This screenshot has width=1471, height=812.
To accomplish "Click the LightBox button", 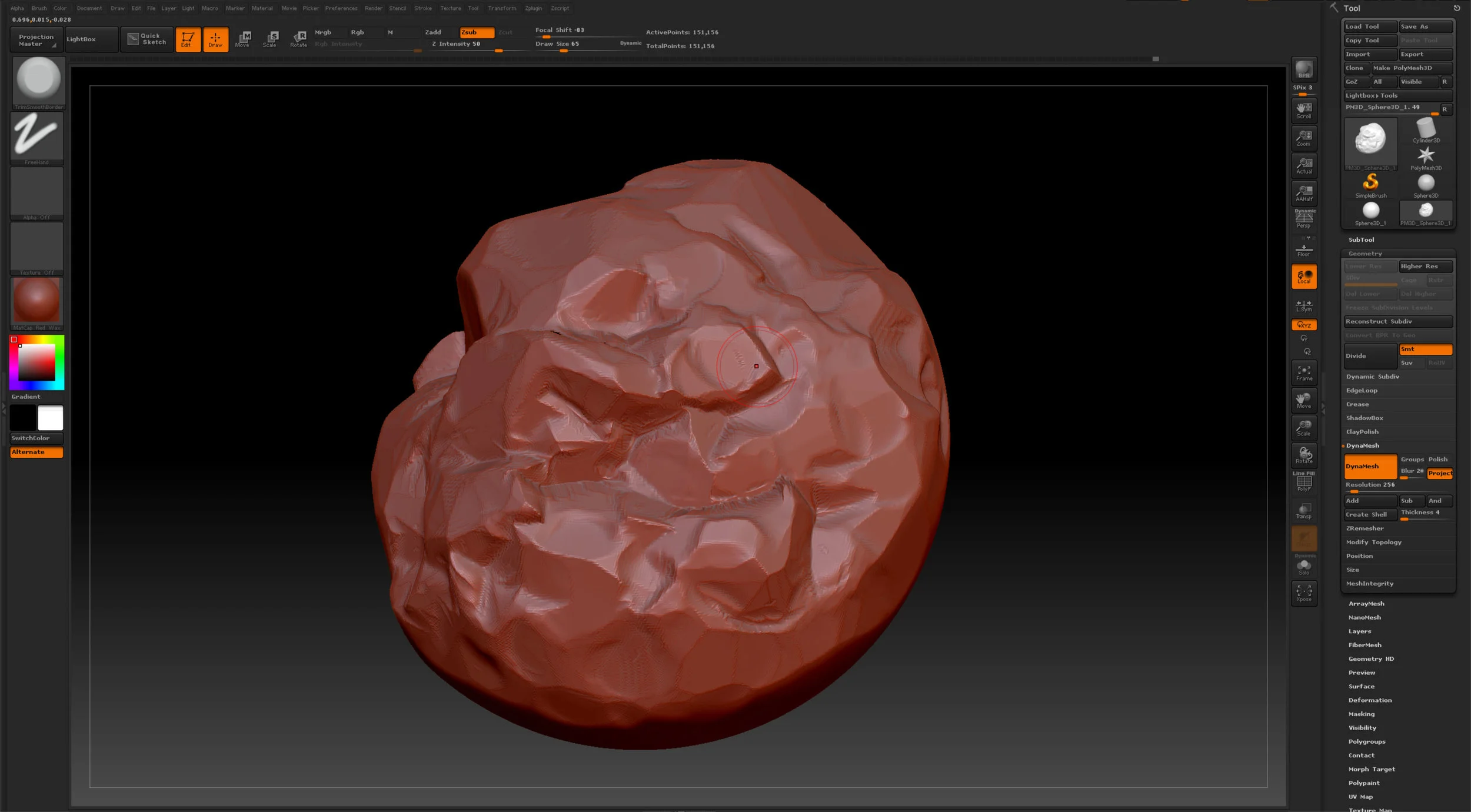I will (92, 39).
